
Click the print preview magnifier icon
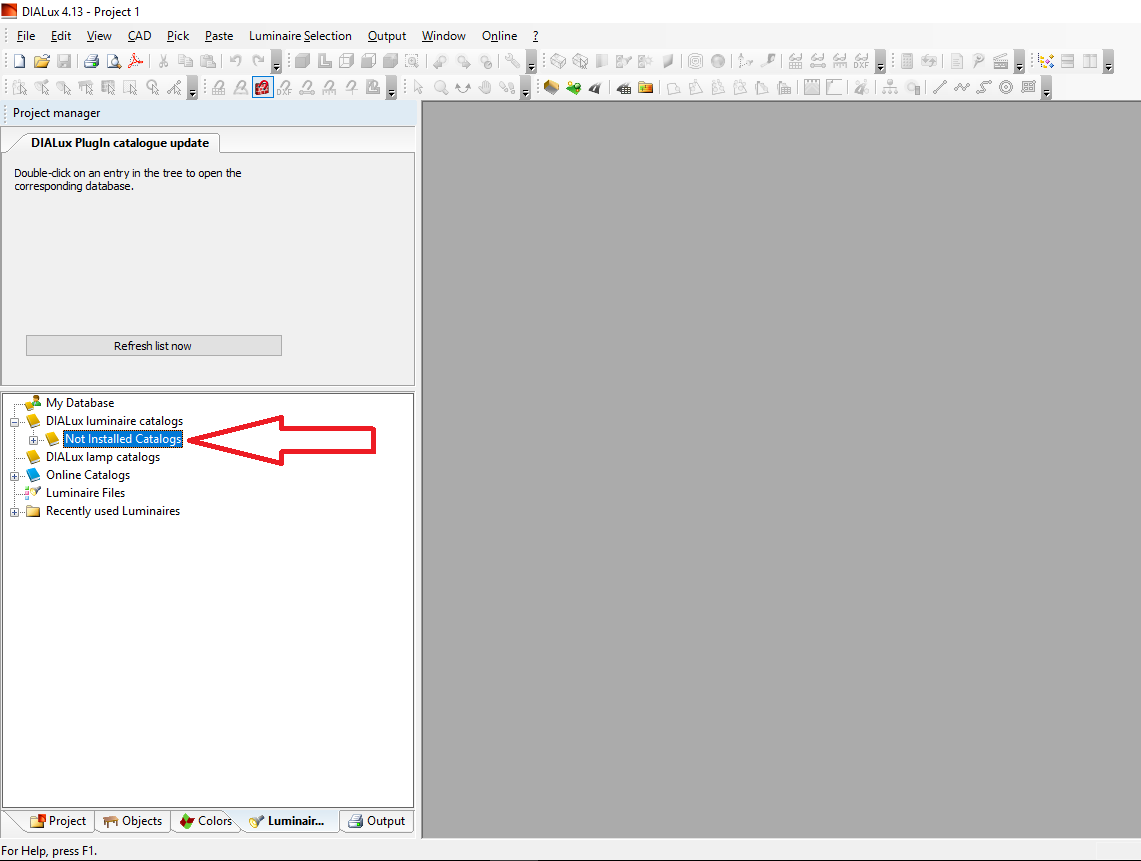(114, 62)
